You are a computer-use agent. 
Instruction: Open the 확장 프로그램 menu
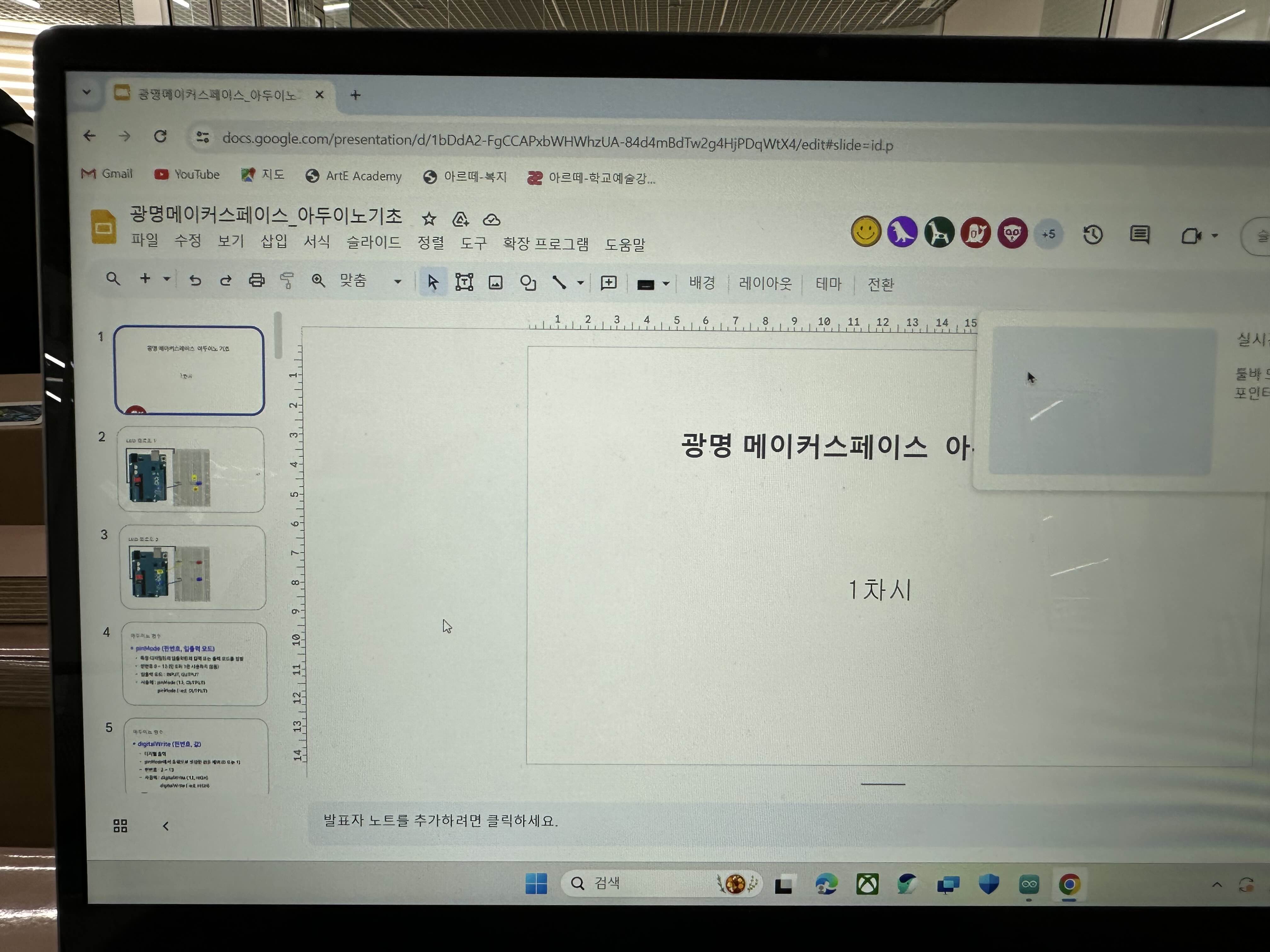[546, 244]
